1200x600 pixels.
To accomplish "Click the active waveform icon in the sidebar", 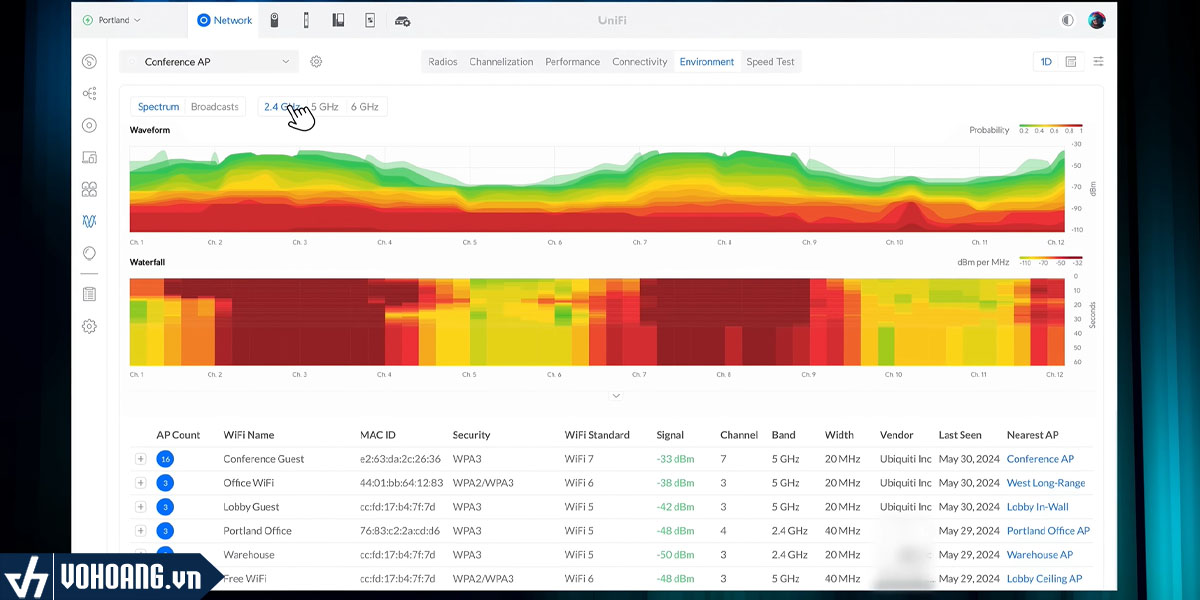I will click(x=89, y=221).
